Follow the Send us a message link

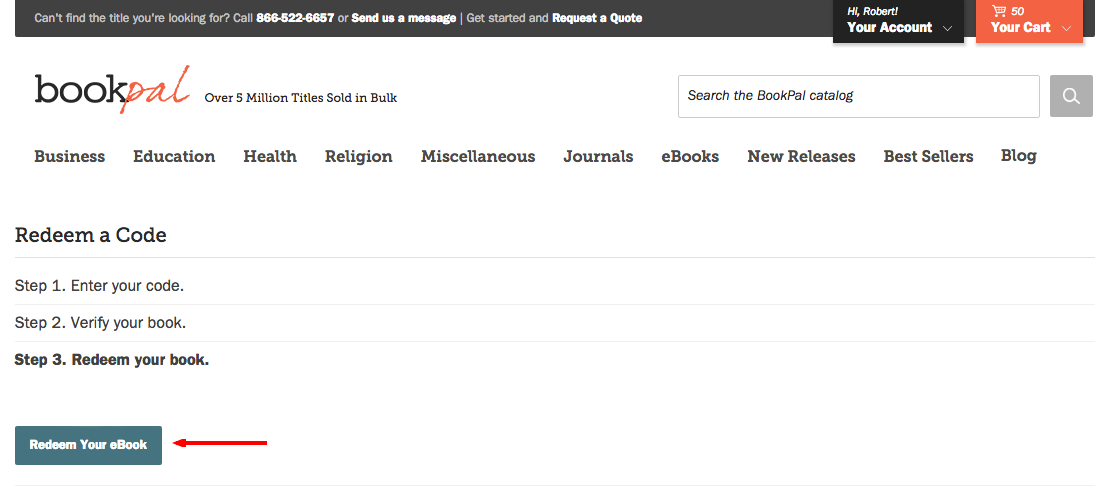click(404, 18)
